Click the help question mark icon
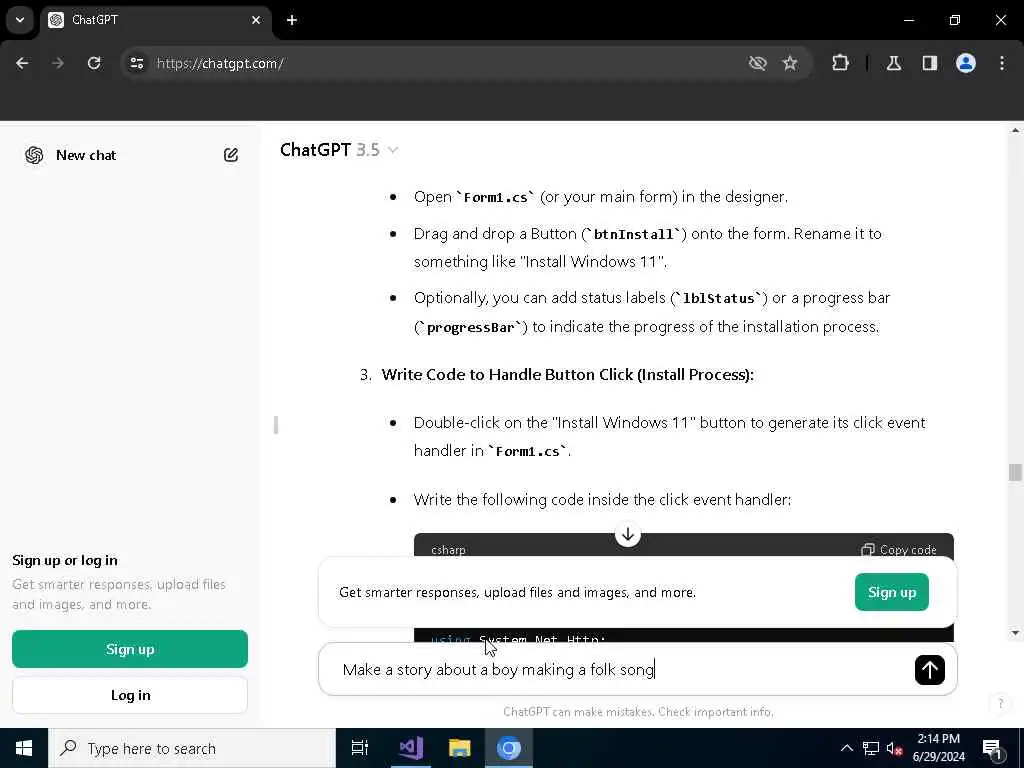The image size is (1024, 768). tap(1000, 703)
